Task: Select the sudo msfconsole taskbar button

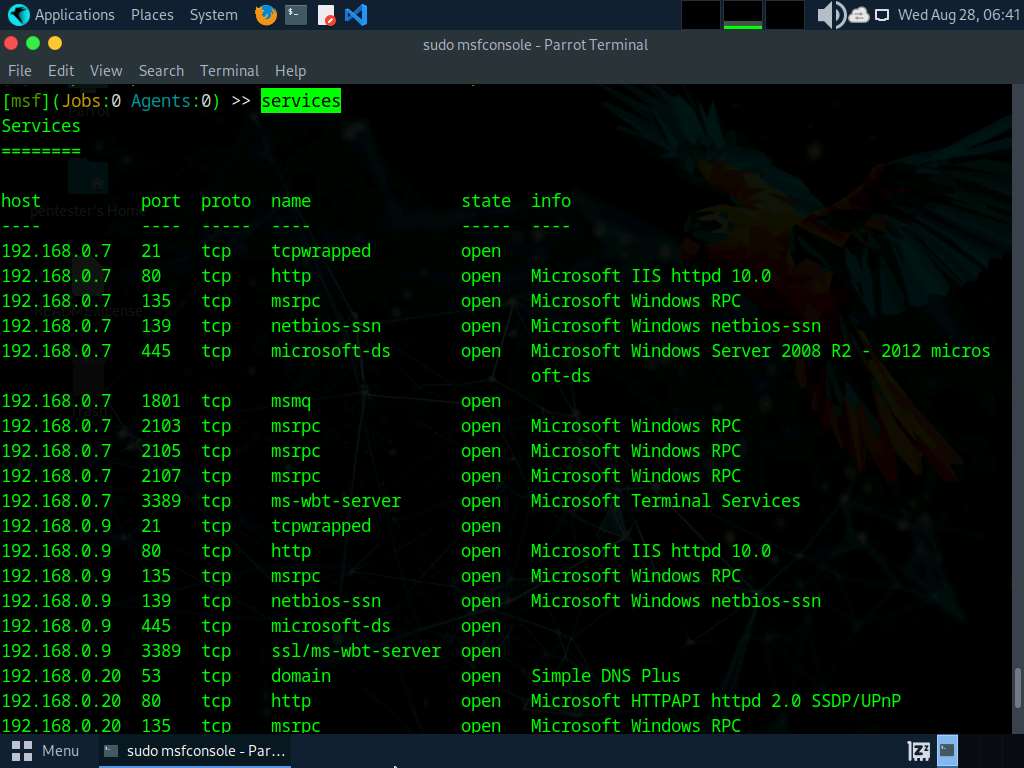Action: tap(195, 751)
